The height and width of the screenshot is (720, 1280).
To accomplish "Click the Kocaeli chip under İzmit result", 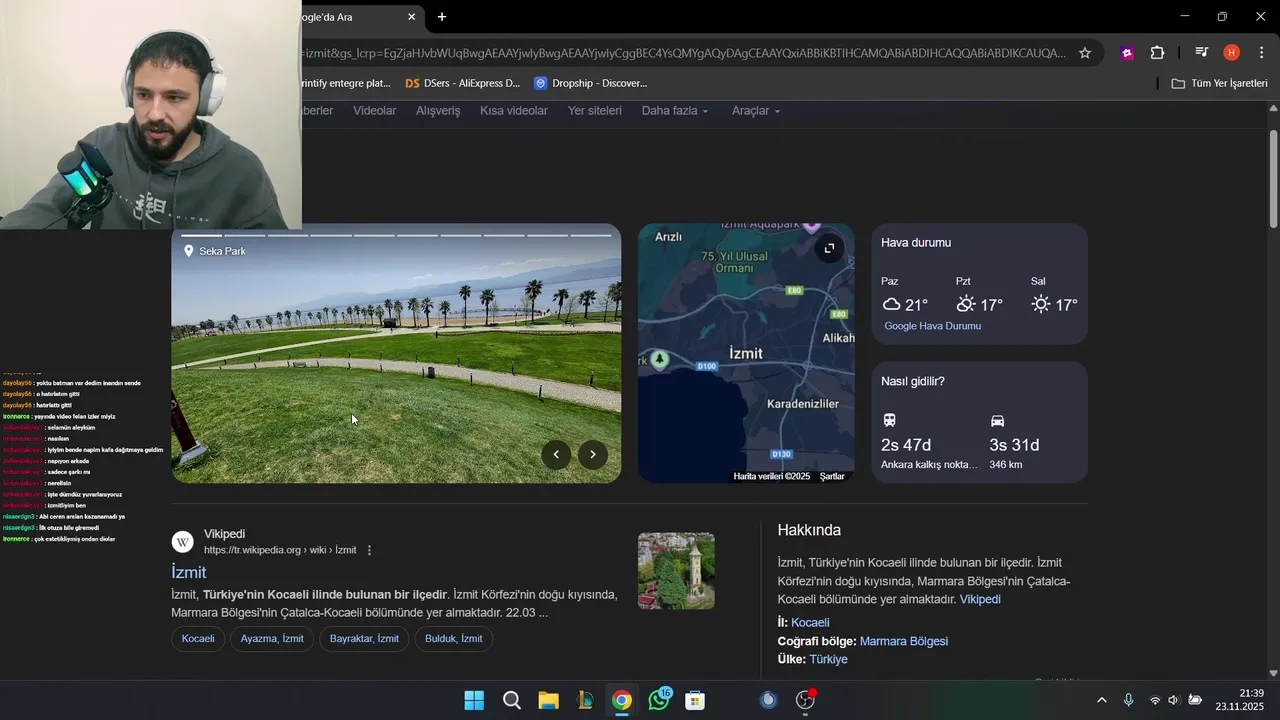I will [x=198, y=639].
